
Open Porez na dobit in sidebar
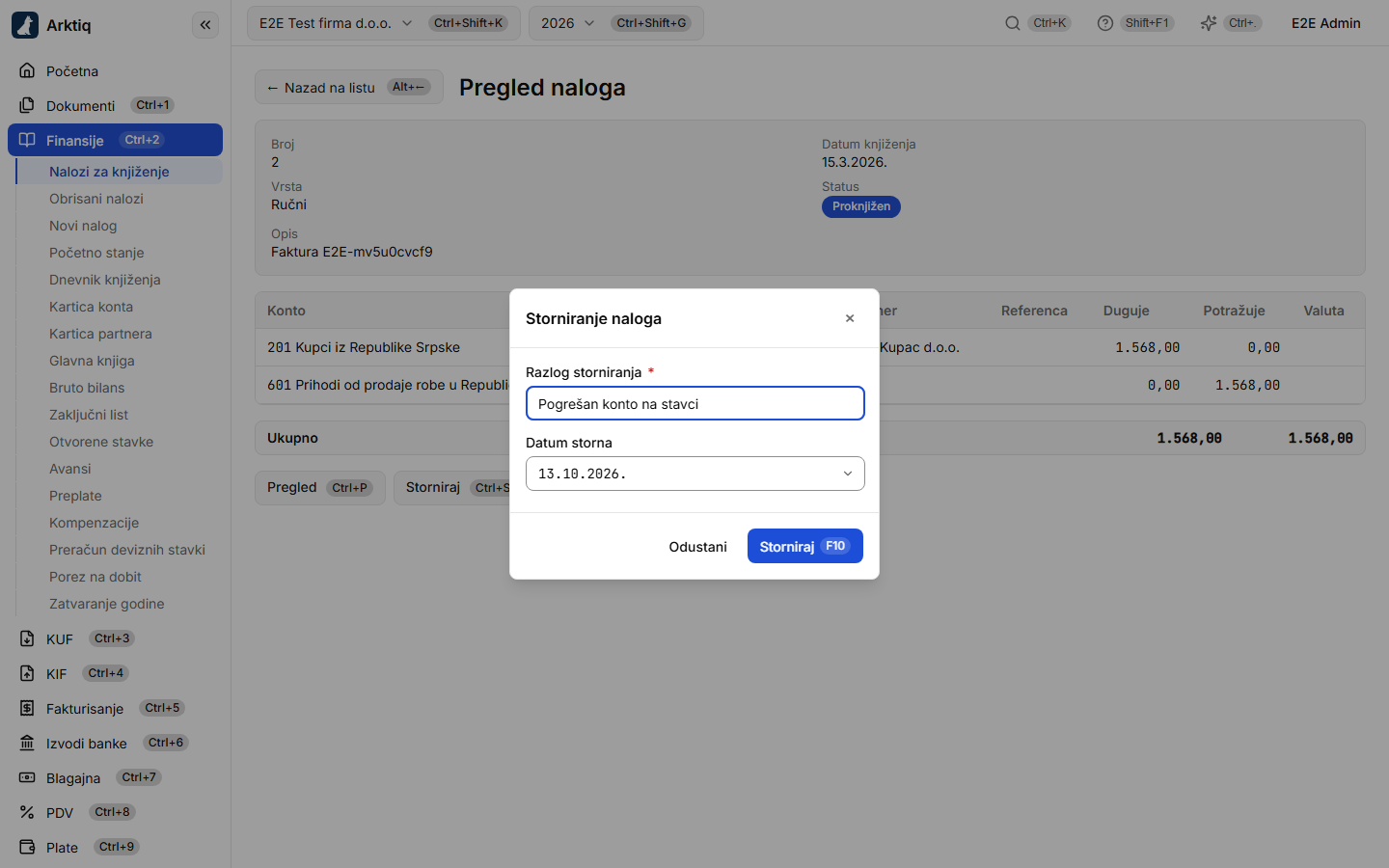point(120,577)
